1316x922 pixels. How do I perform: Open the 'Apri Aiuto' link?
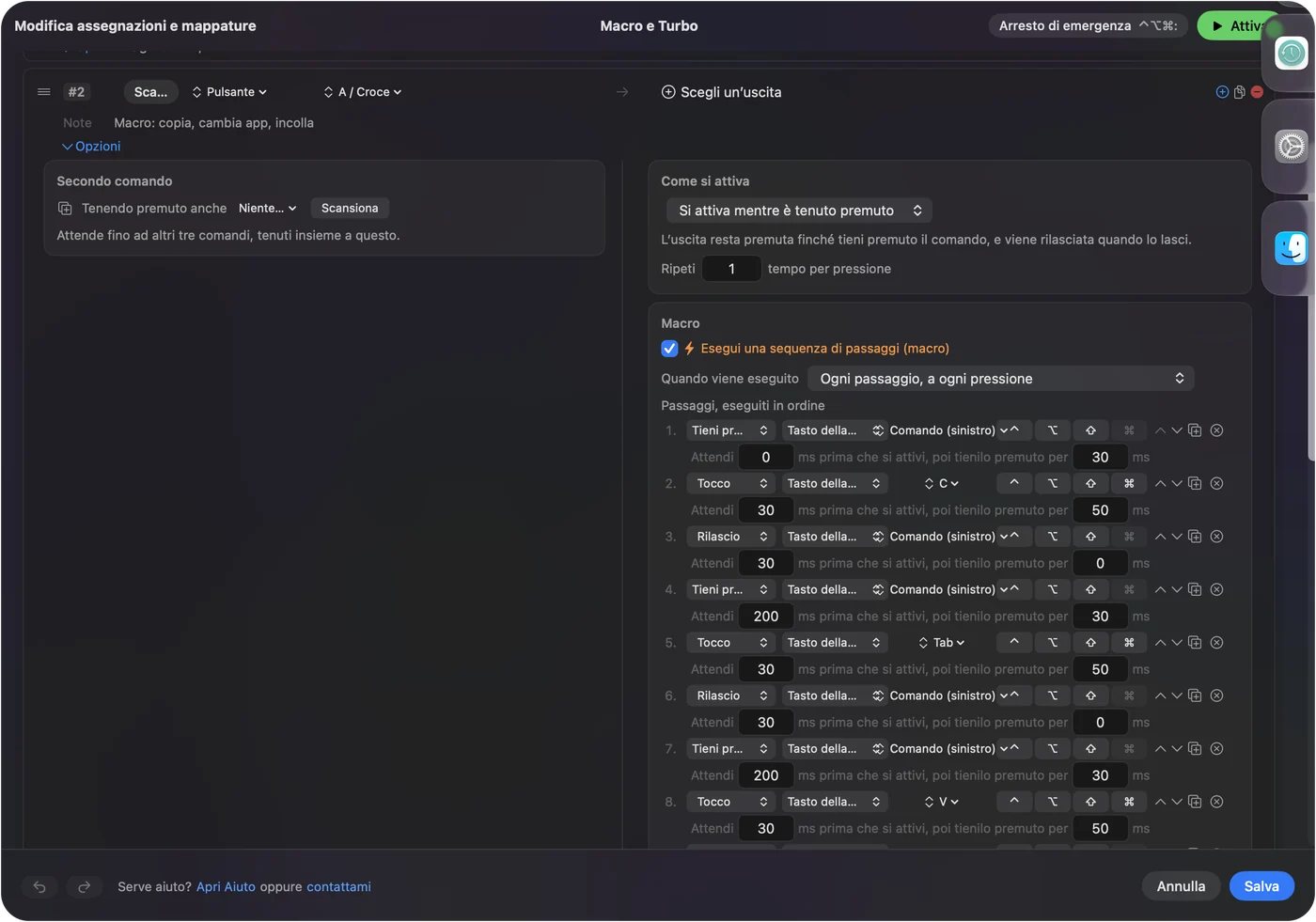[226, 887]
